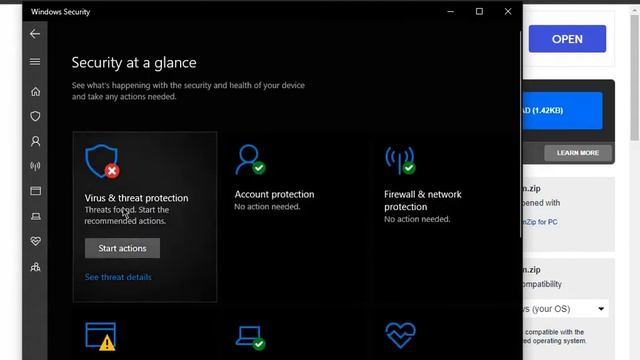Screen dimensions: 640x360
Task: Select Firewall & network protection heading
Action: (423, 200)
